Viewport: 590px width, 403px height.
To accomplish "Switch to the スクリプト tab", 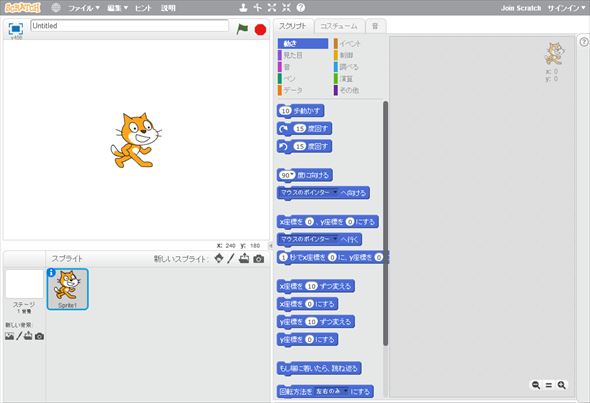I will point(293,26).
